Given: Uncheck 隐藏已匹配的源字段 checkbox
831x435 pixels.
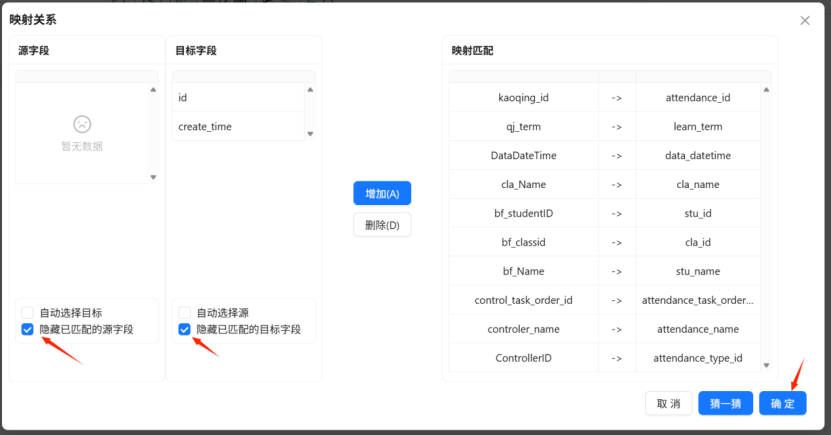Looking at the screenshot, I should 28,330.
